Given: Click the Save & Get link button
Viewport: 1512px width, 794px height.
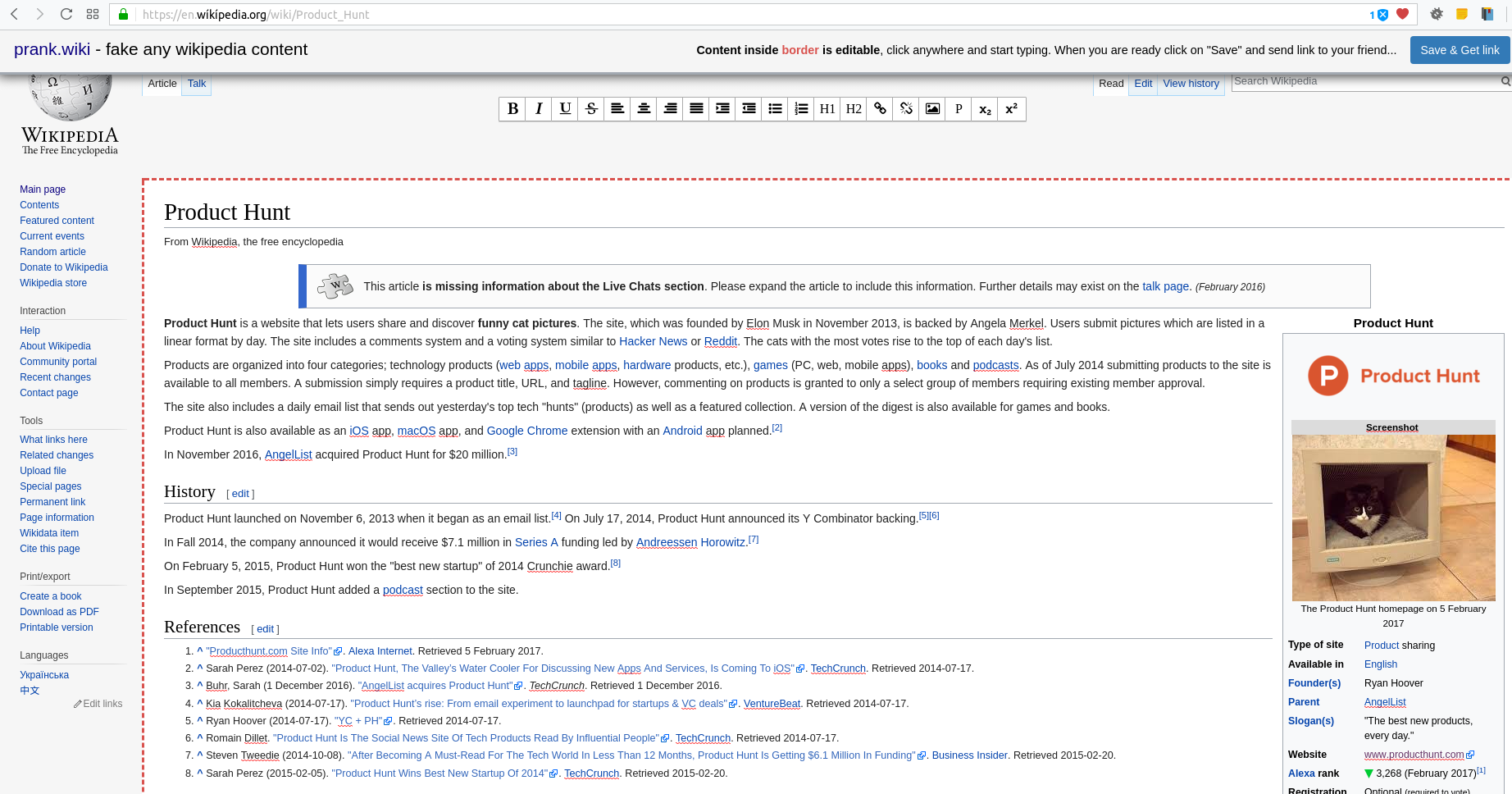Looking at the screenshot, I should [1460, 49].
